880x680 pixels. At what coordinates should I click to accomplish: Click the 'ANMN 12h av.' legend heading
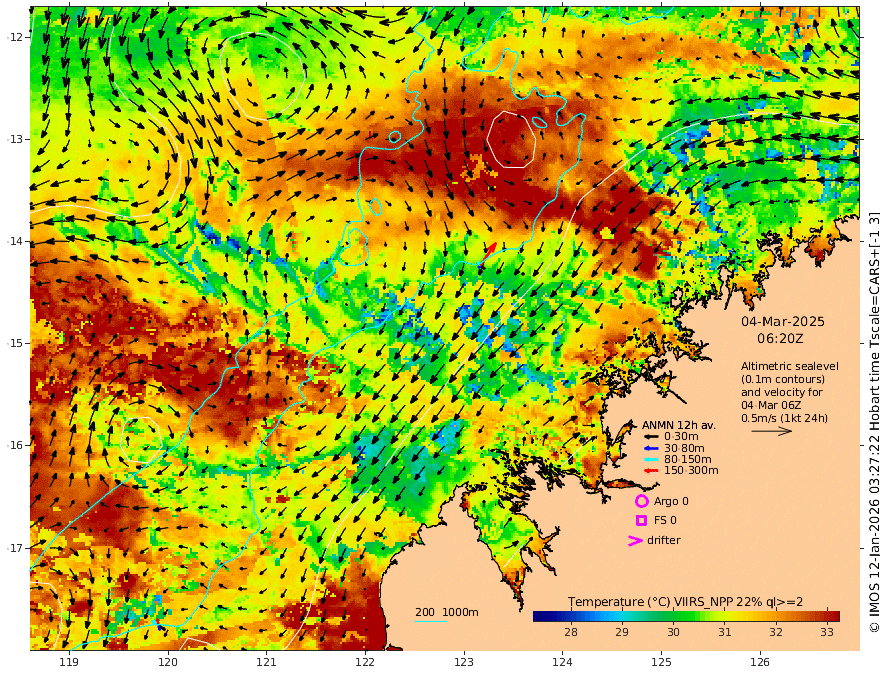pos(679,425)
